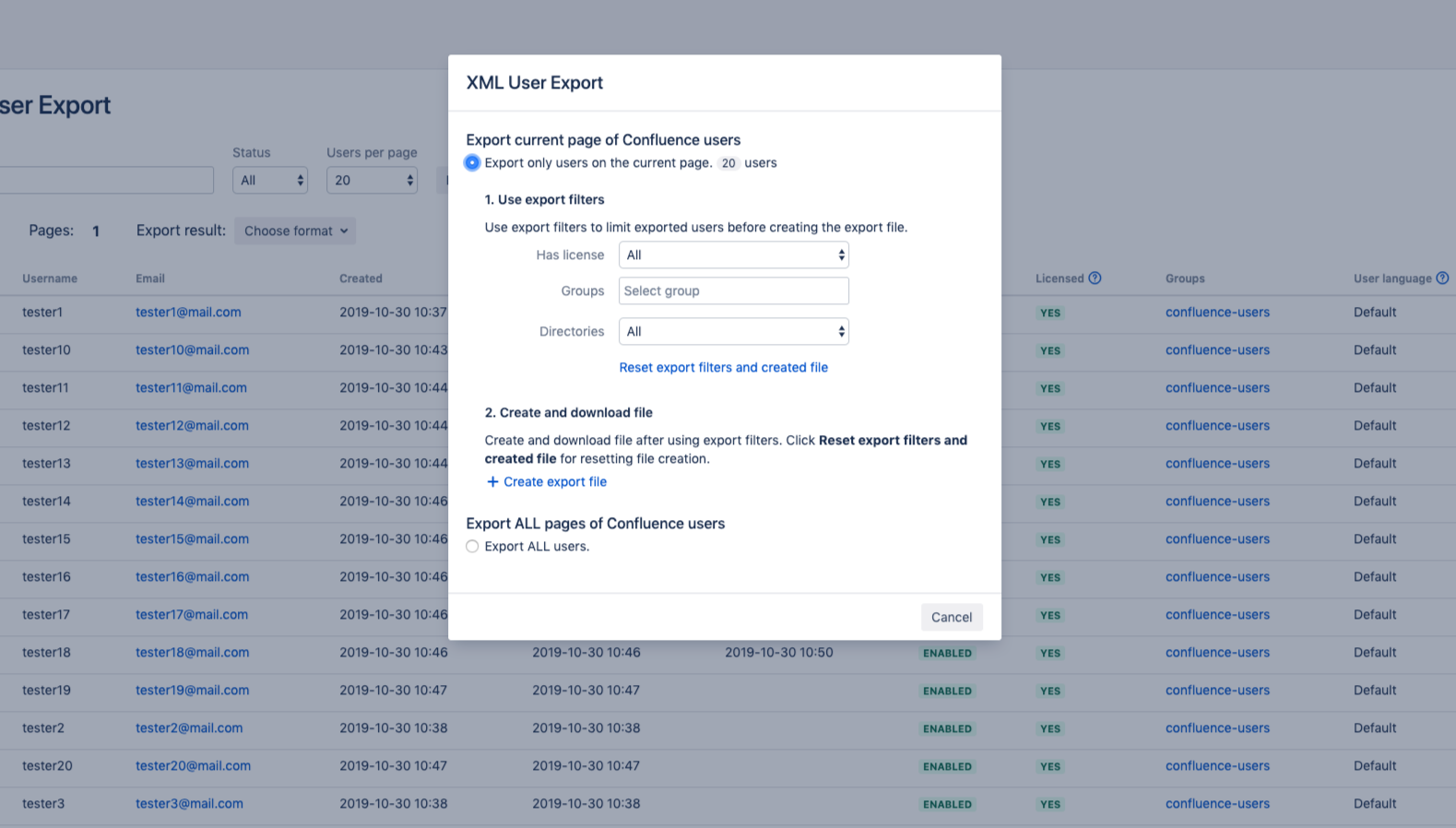Open the Choose format export dropdown
The width and height of the screenshot is (1456, 828).
(295, 231)
